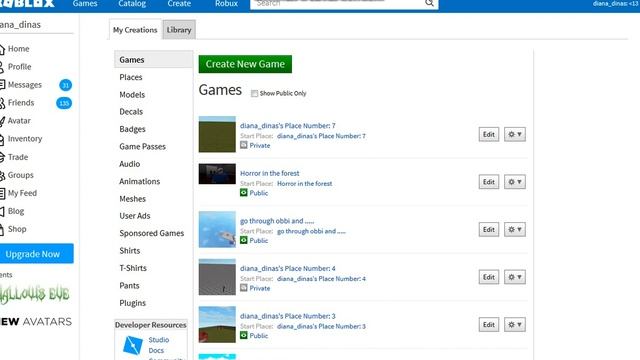The width and height of the screenshot is (640, 360).
Task: Select Pants in the creations category list
Action: (129, 286)
